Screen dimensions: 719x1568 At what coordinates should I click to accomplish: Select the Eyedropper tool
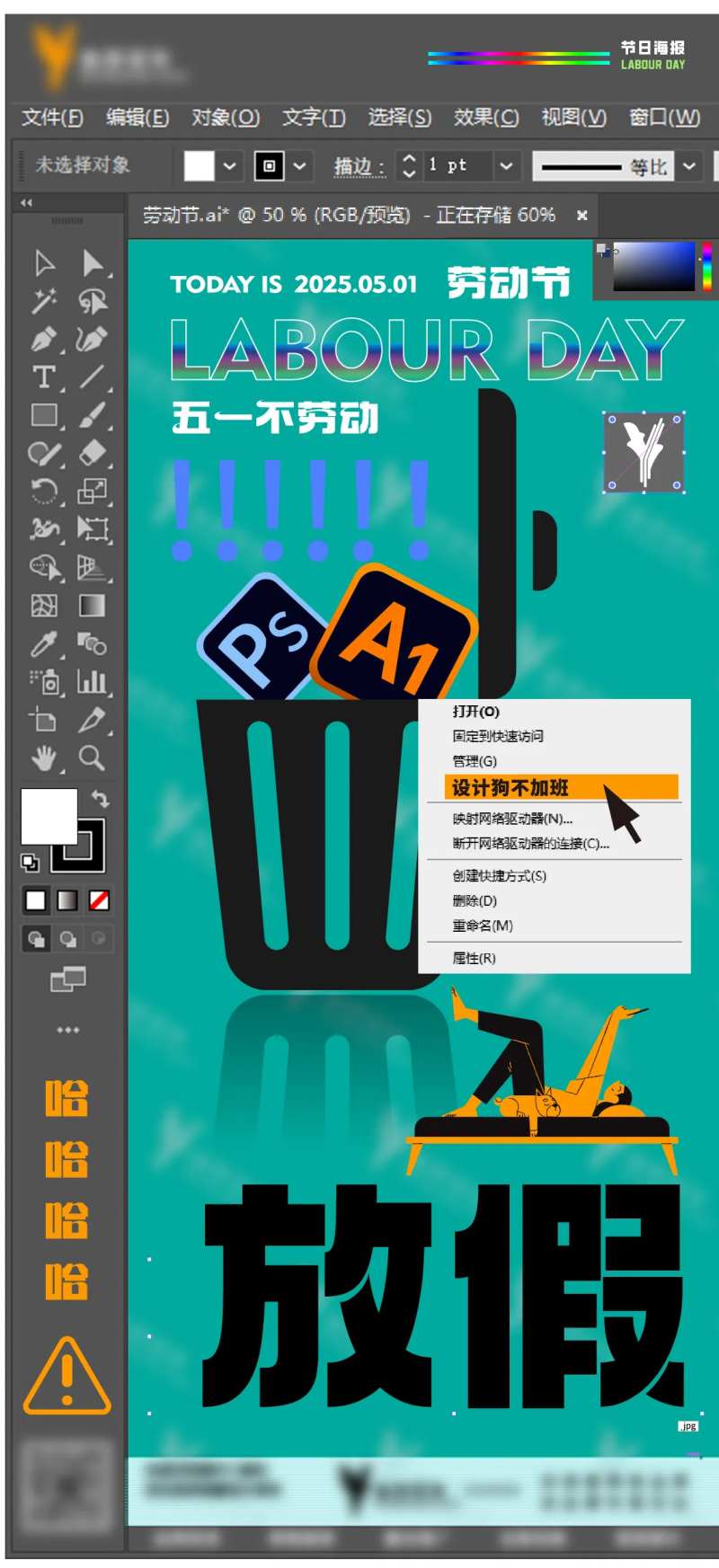coord(43,644)
